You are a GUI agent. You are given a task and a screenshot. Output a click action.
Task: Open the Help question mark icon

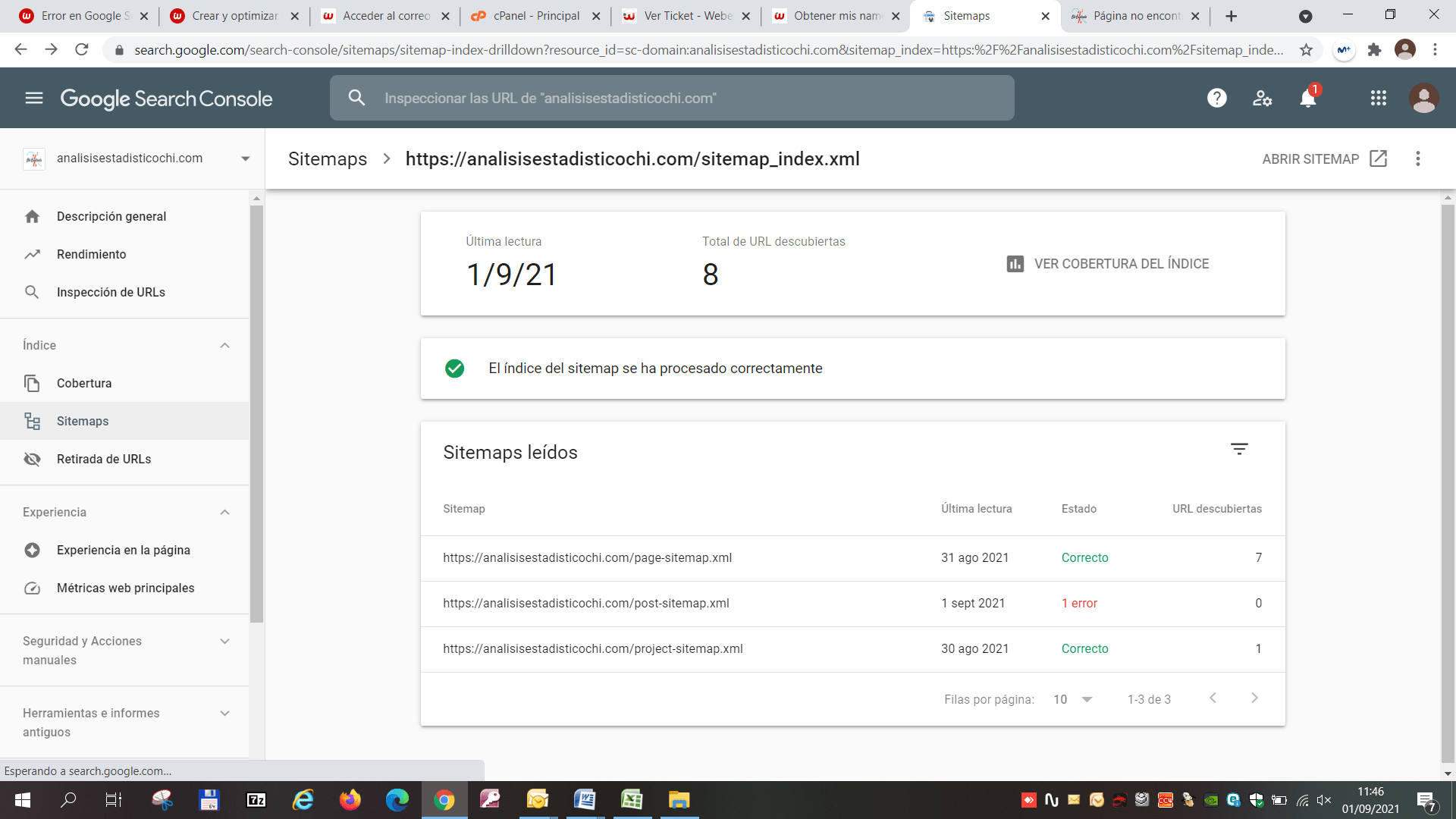click(x=1217, y=98)
